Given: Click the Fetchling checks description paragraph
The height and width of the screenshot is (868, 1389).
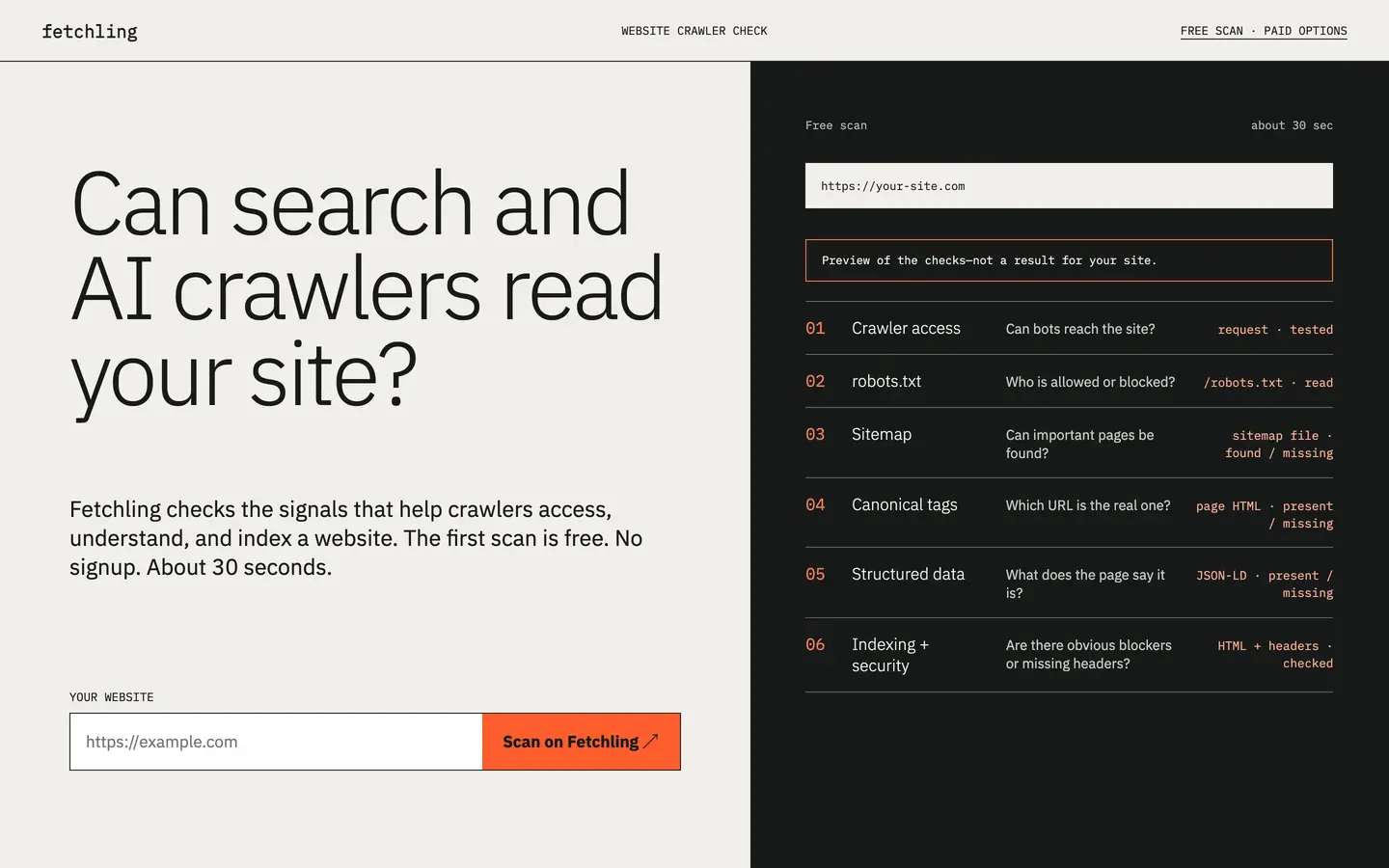Looking at the screenshot, I should pos(356,538).
